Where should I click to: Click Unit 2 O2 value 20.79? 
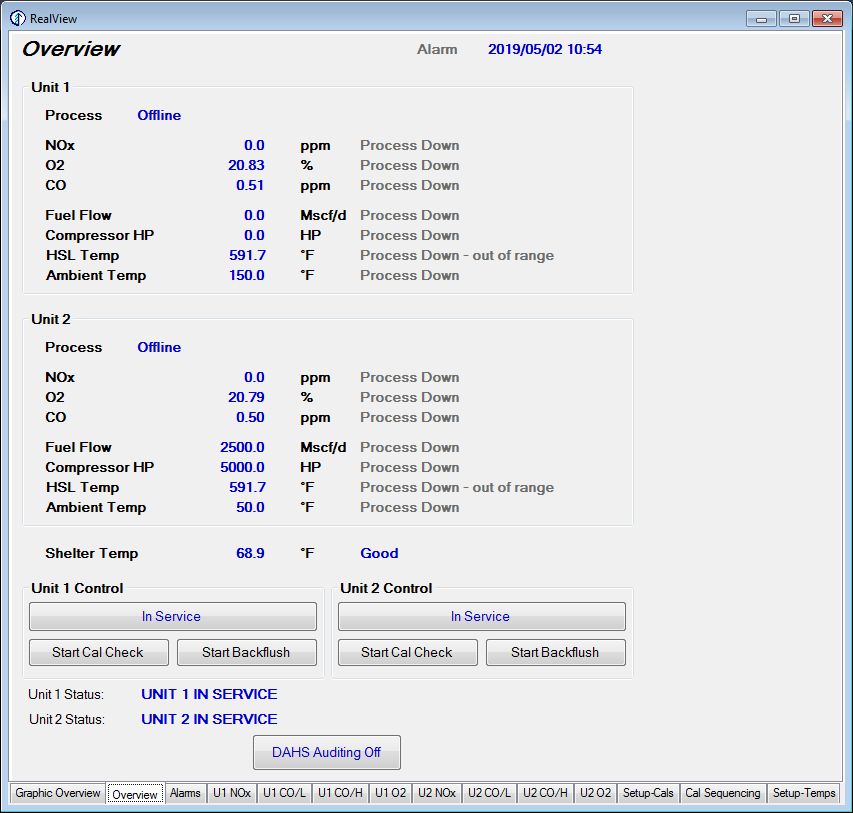pos(246,397)
